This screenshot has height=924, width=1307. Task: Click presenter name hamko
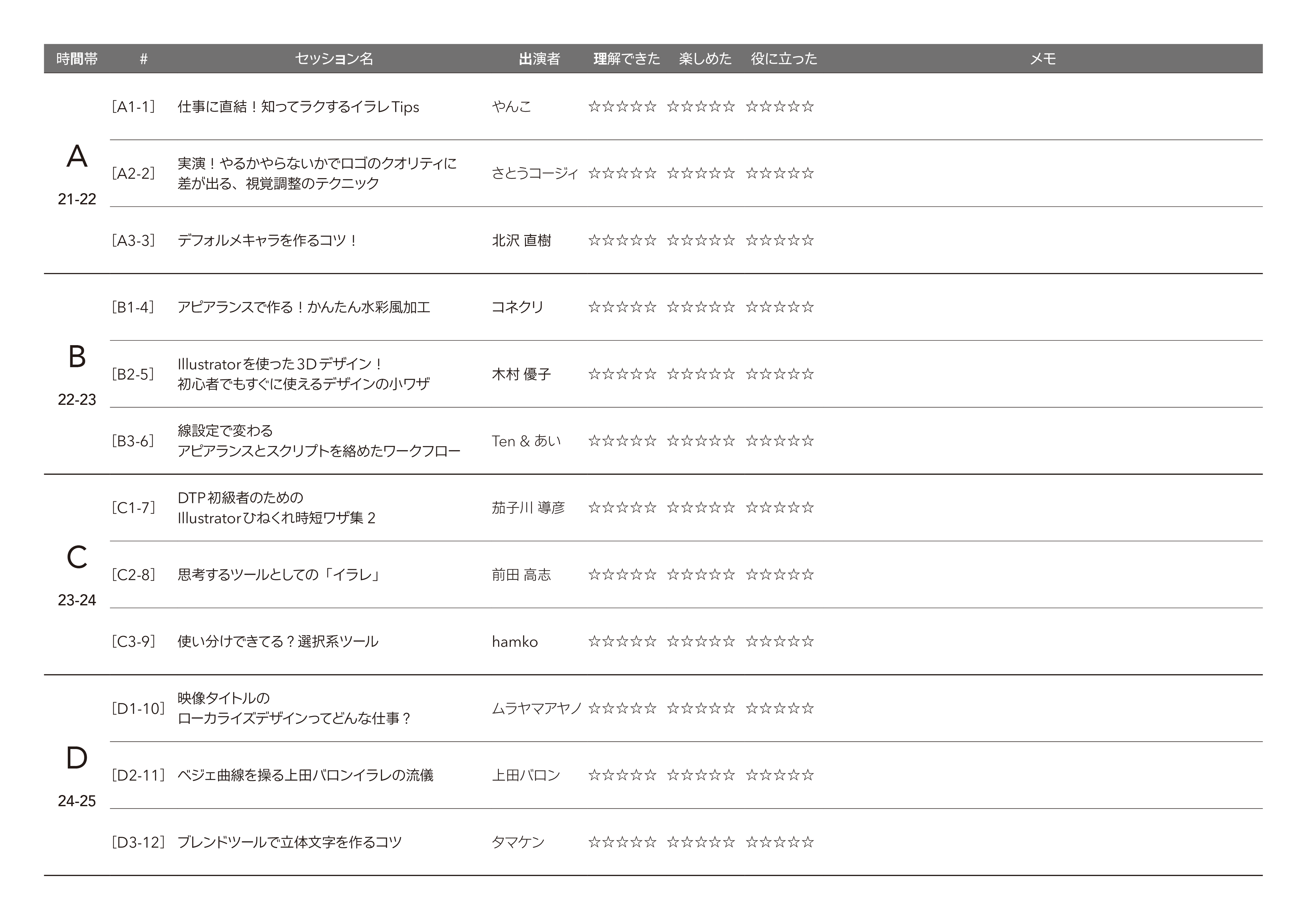point(515,642)
